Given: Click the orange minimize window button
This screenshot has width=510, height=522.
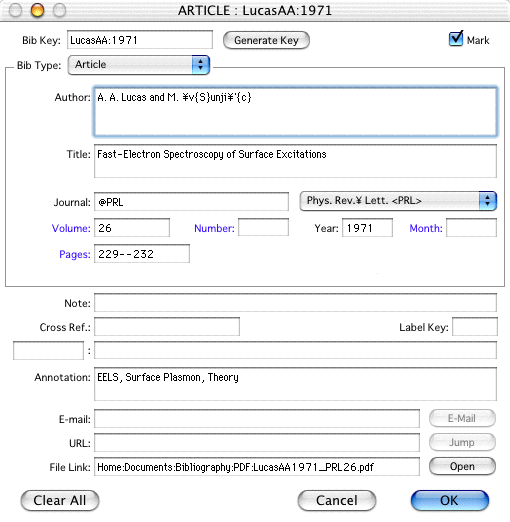Looking at the screenshot, I should (x=37, y=10).
